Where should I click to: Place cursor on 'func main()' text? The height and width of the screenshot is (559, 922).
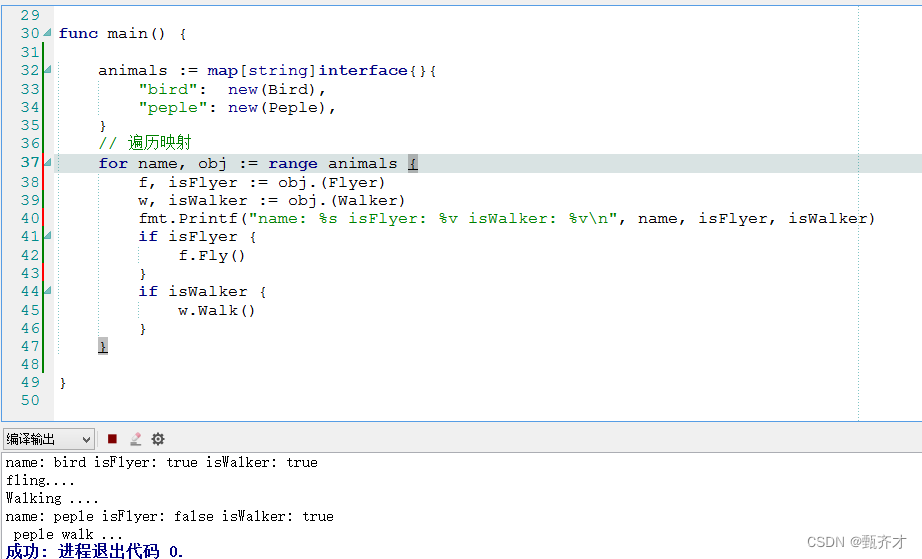112,34
